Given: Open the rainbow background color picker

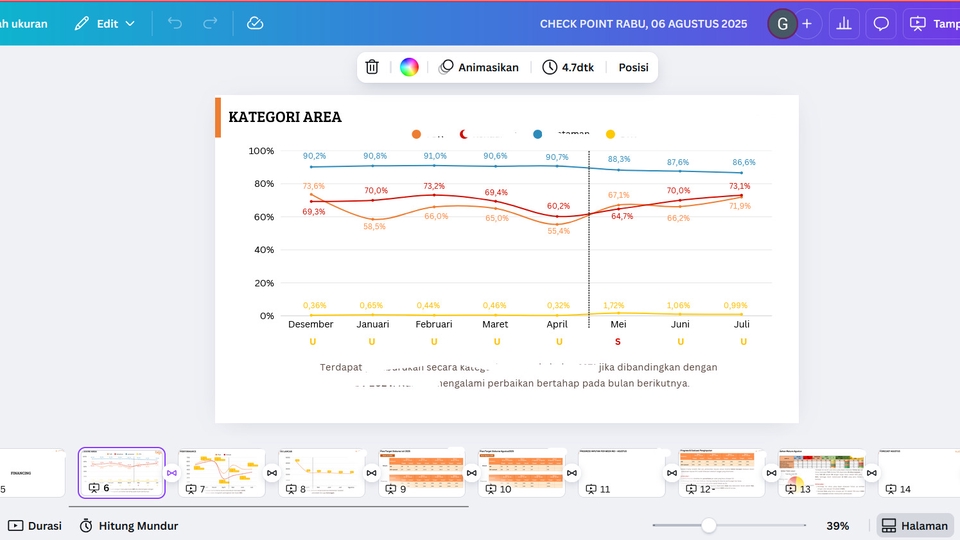Looking at the screenshot, I should tap(409, 67).
